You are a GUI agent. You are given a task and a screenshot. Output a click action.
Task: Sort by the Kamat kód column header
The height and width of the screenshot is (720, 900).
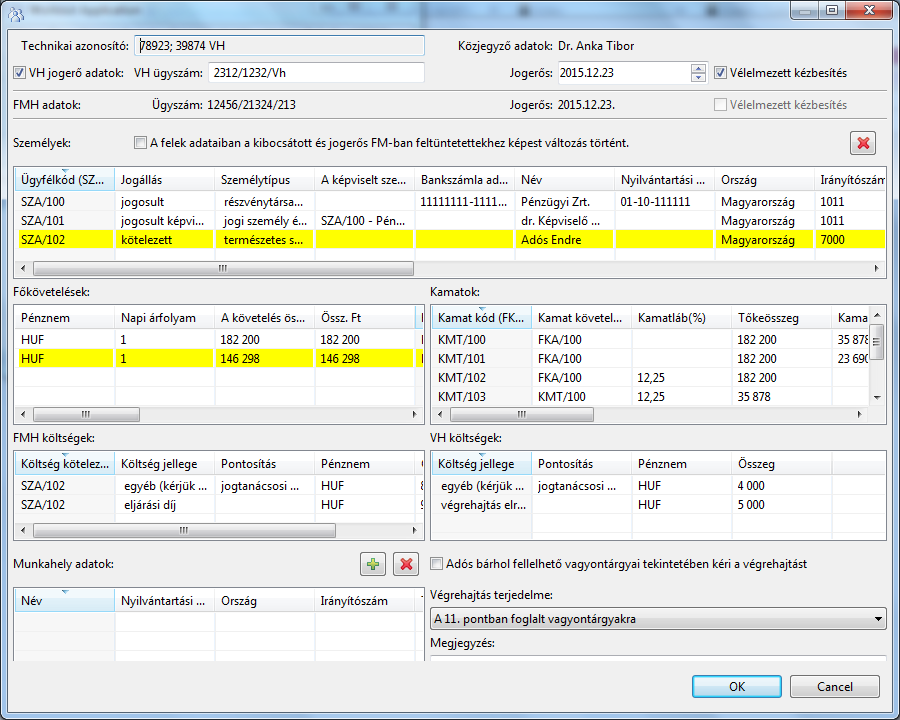coord(479,318)
